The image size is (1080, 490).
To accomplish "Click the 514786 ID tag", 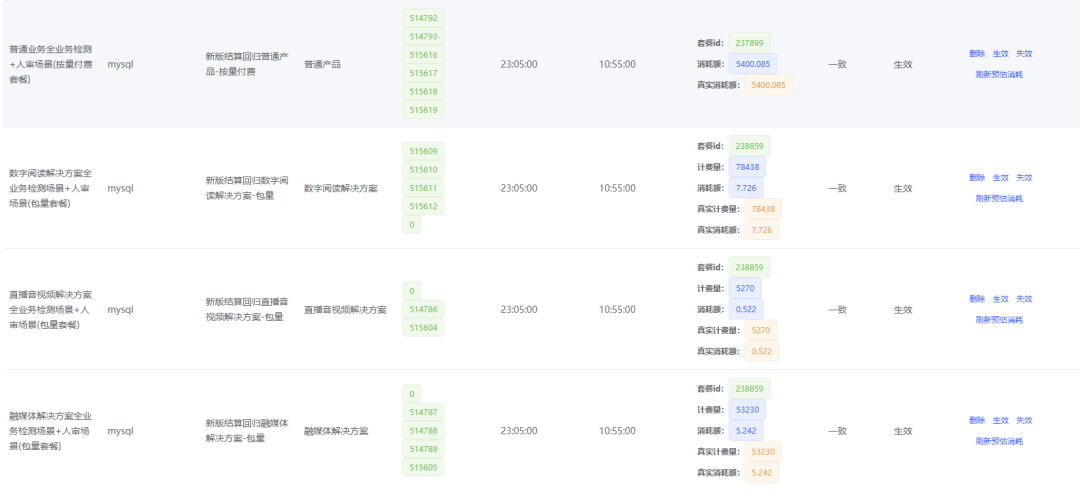I will tap(423, 309).
